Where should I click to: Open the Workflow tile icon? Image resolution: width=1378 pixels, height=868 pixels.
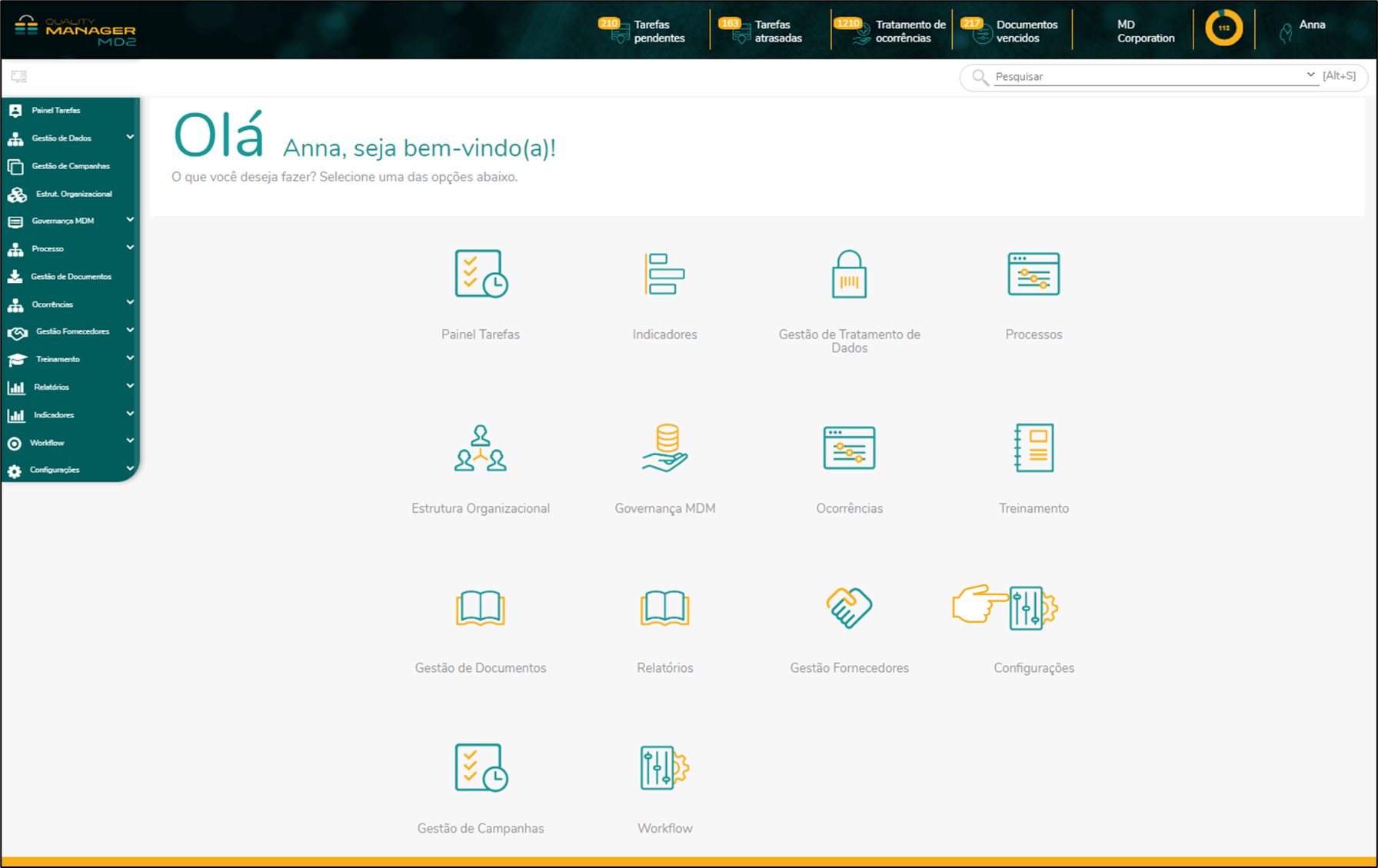664,767
